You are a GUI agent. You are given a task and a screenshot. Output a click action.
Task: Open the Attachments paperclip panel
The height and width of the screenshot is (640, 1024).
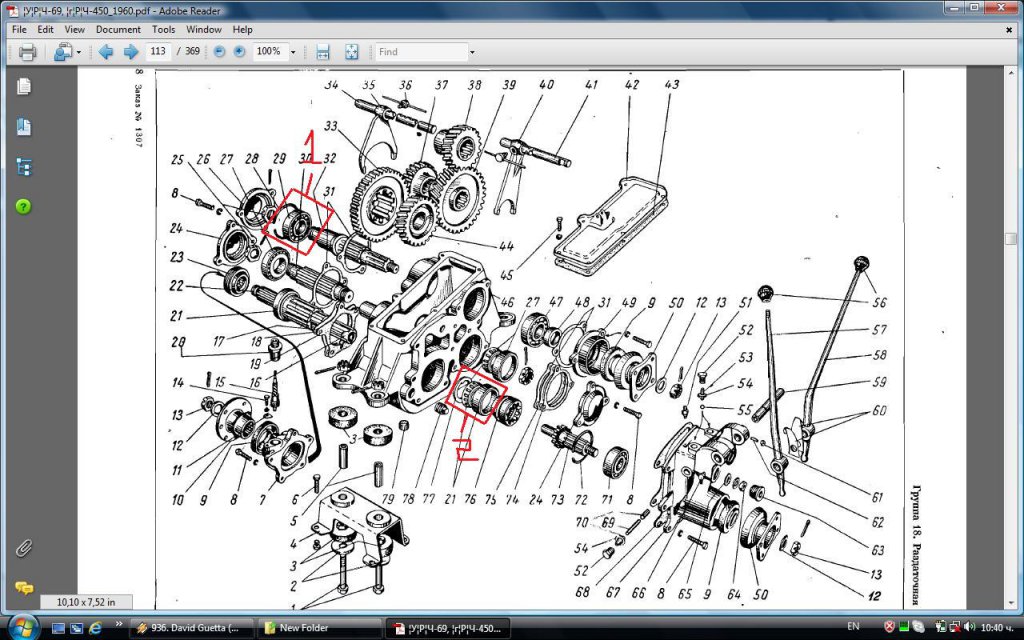click(24, 548)
